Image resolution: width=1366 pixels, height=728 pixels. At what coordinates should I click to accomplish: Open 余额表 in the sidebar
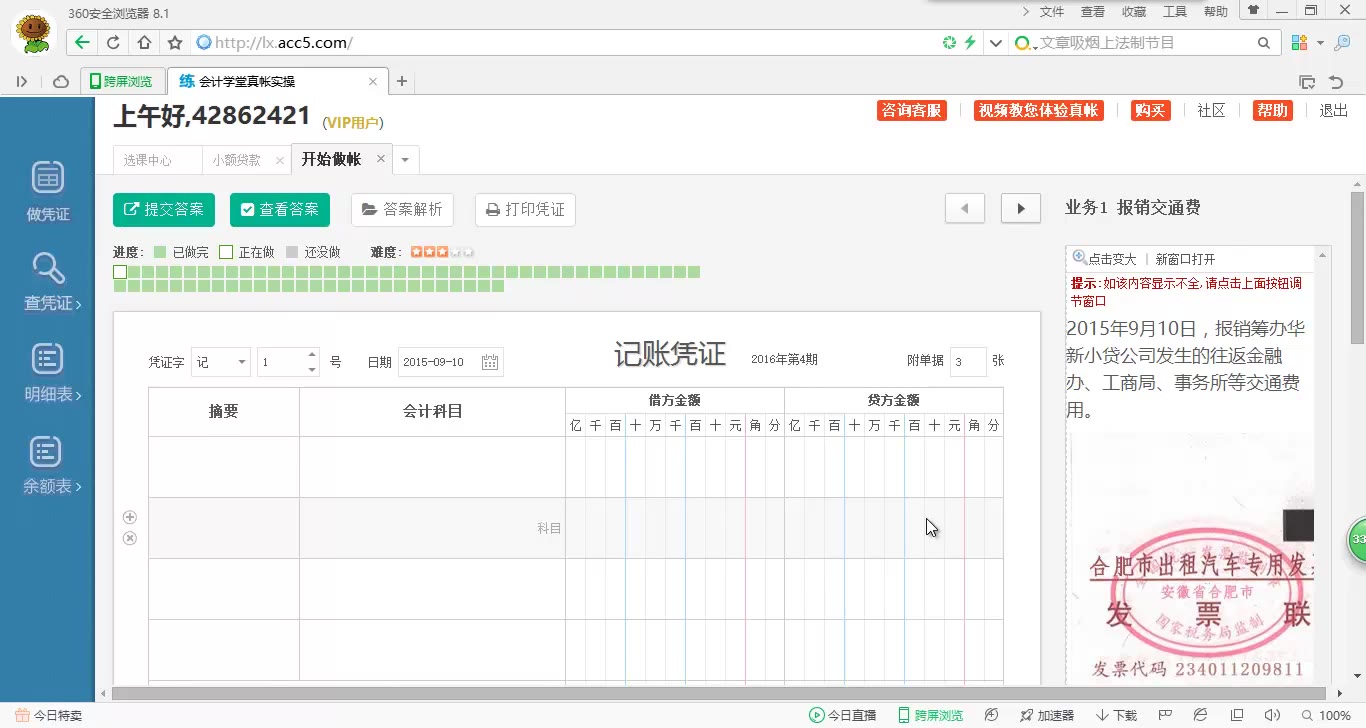[47, 462]
